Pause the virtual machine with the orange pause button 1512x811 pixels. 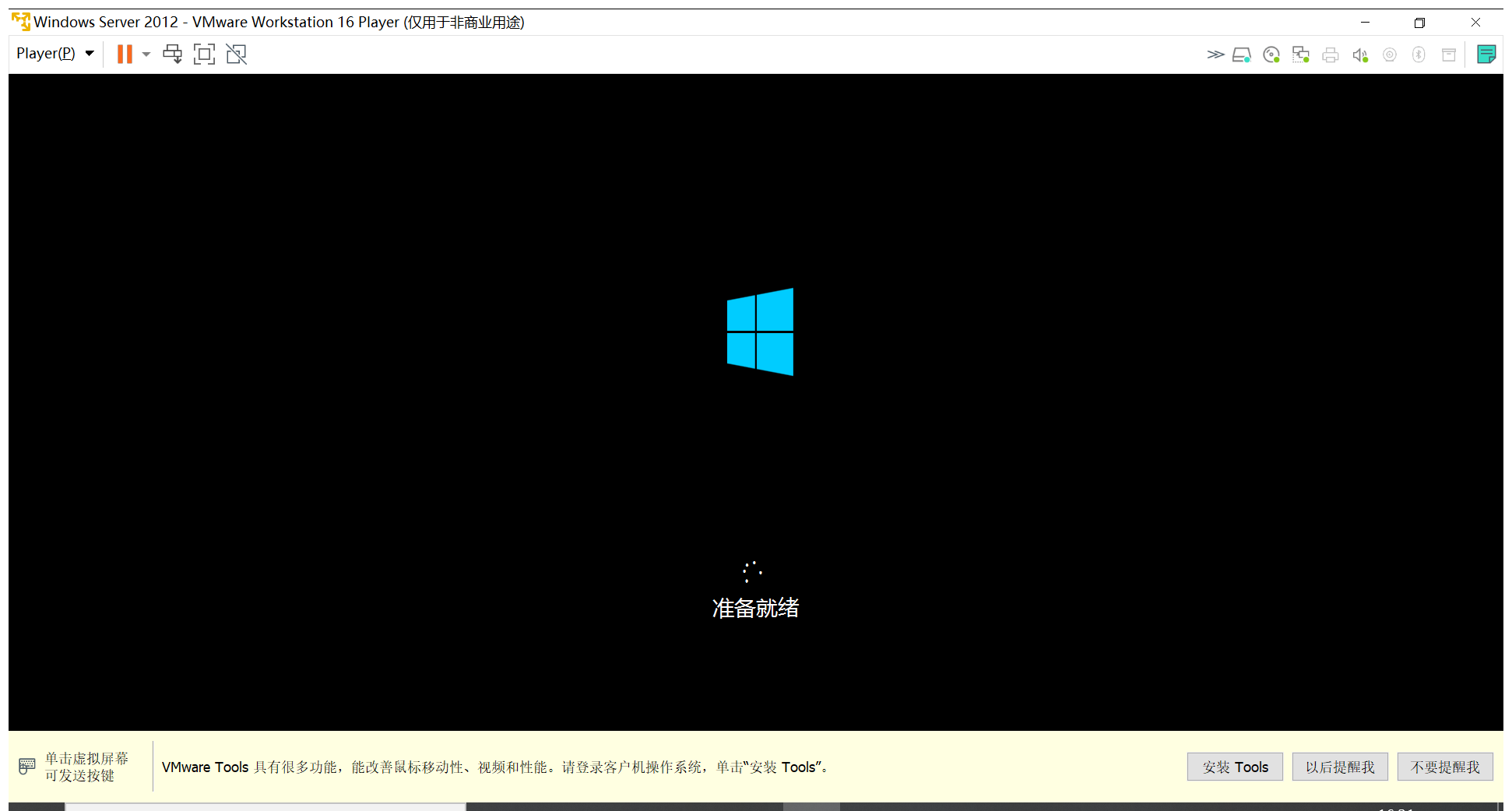click(125, 54)
